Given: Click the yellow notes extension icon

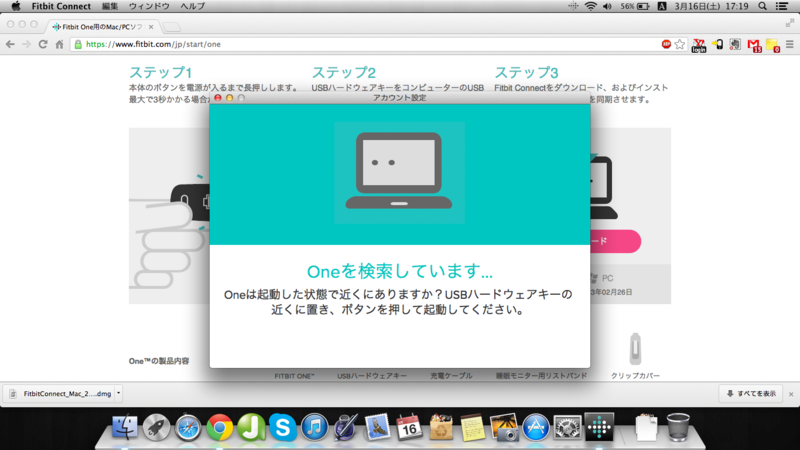Looking at the screenshot, I should tap(773, 45).
